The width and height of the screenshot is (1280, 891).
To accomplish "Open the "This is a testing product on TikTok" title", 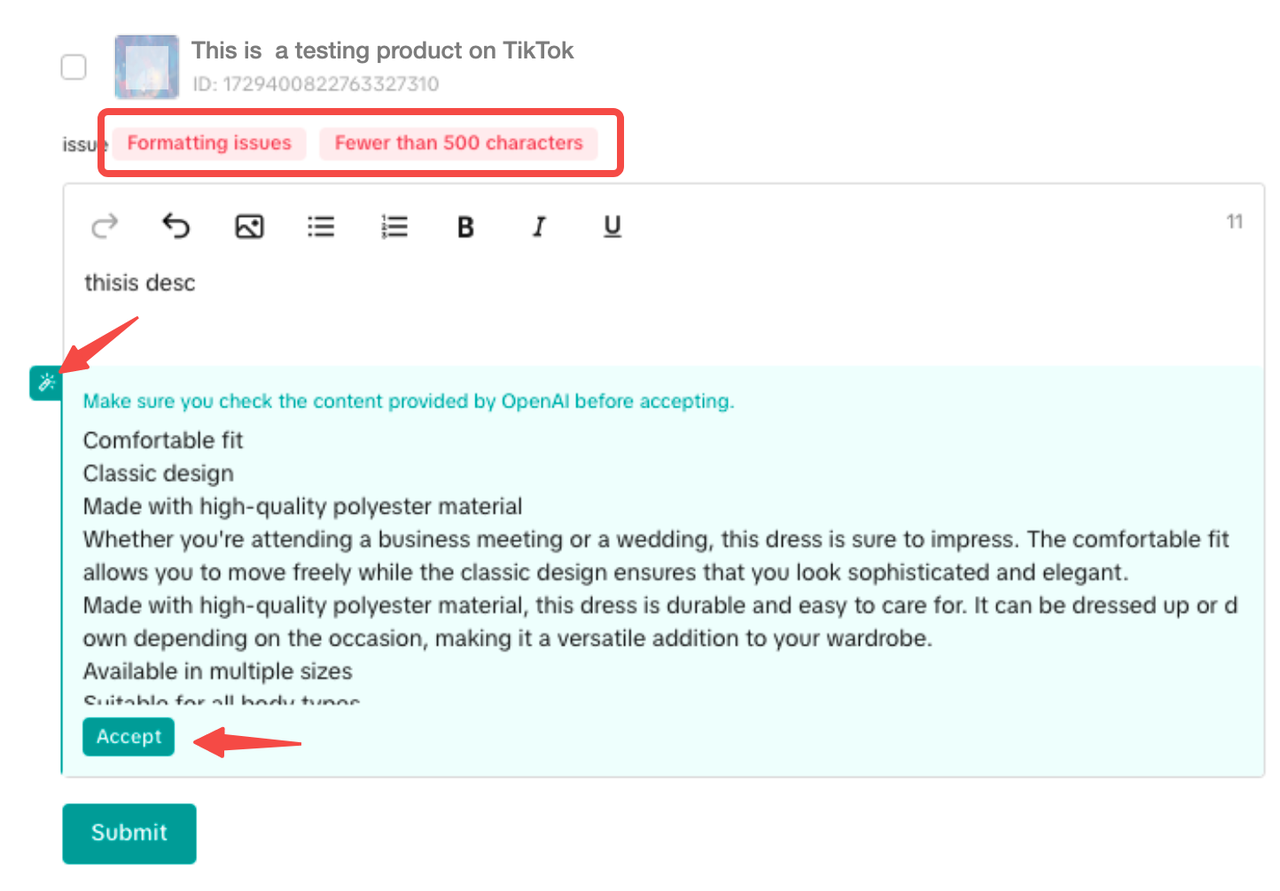I will click(x=382, y=50).
